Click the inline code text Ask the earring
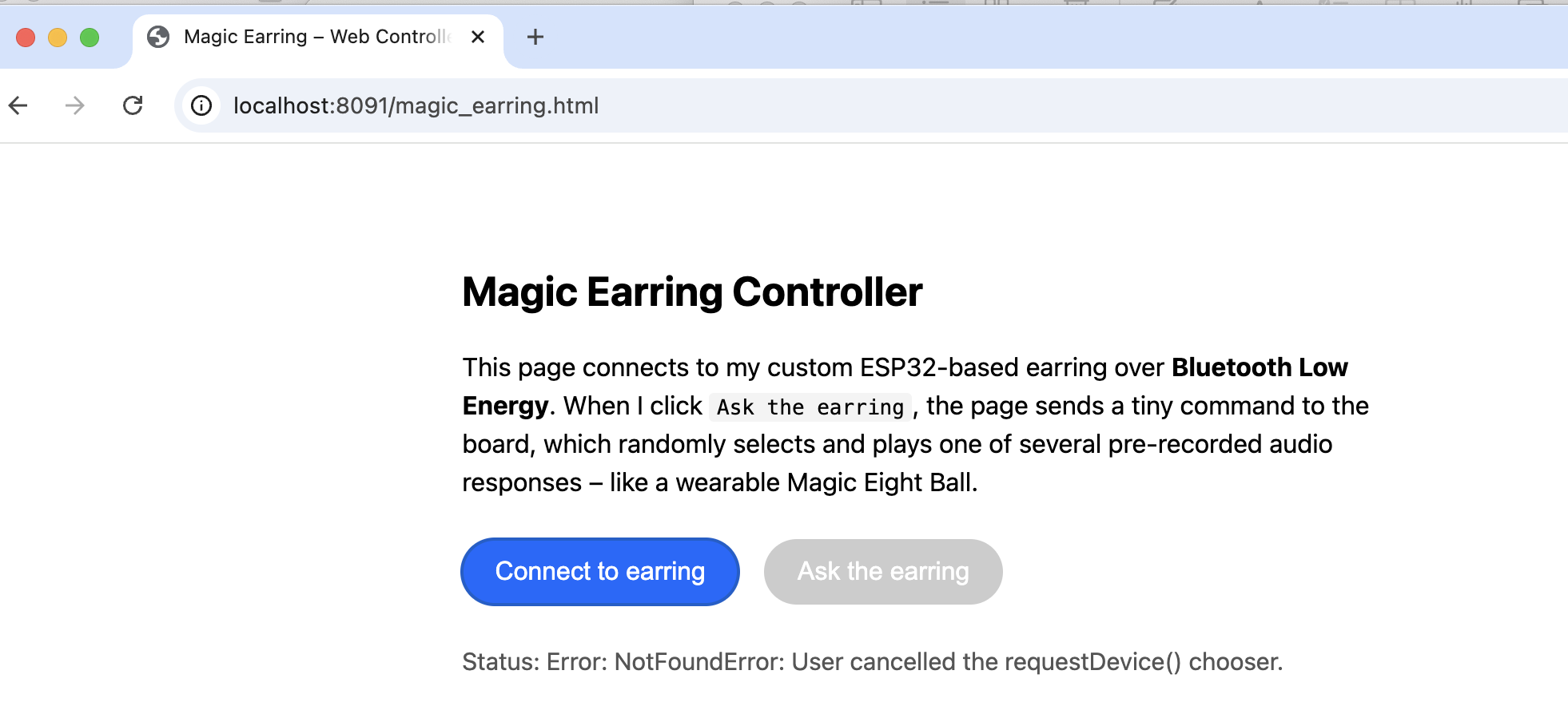This screenshot has width=1568, height=722. point(810,407)
